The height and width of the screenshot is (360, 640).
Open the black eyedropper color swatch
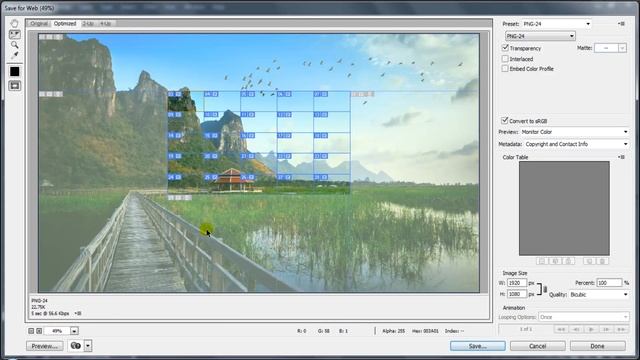[x=15, y=71]
